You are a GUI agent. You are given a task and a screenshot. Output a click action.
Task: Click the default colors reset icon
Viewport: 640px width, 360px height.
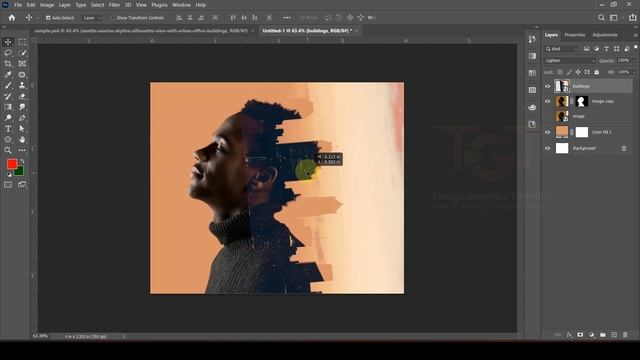[9, 175]
